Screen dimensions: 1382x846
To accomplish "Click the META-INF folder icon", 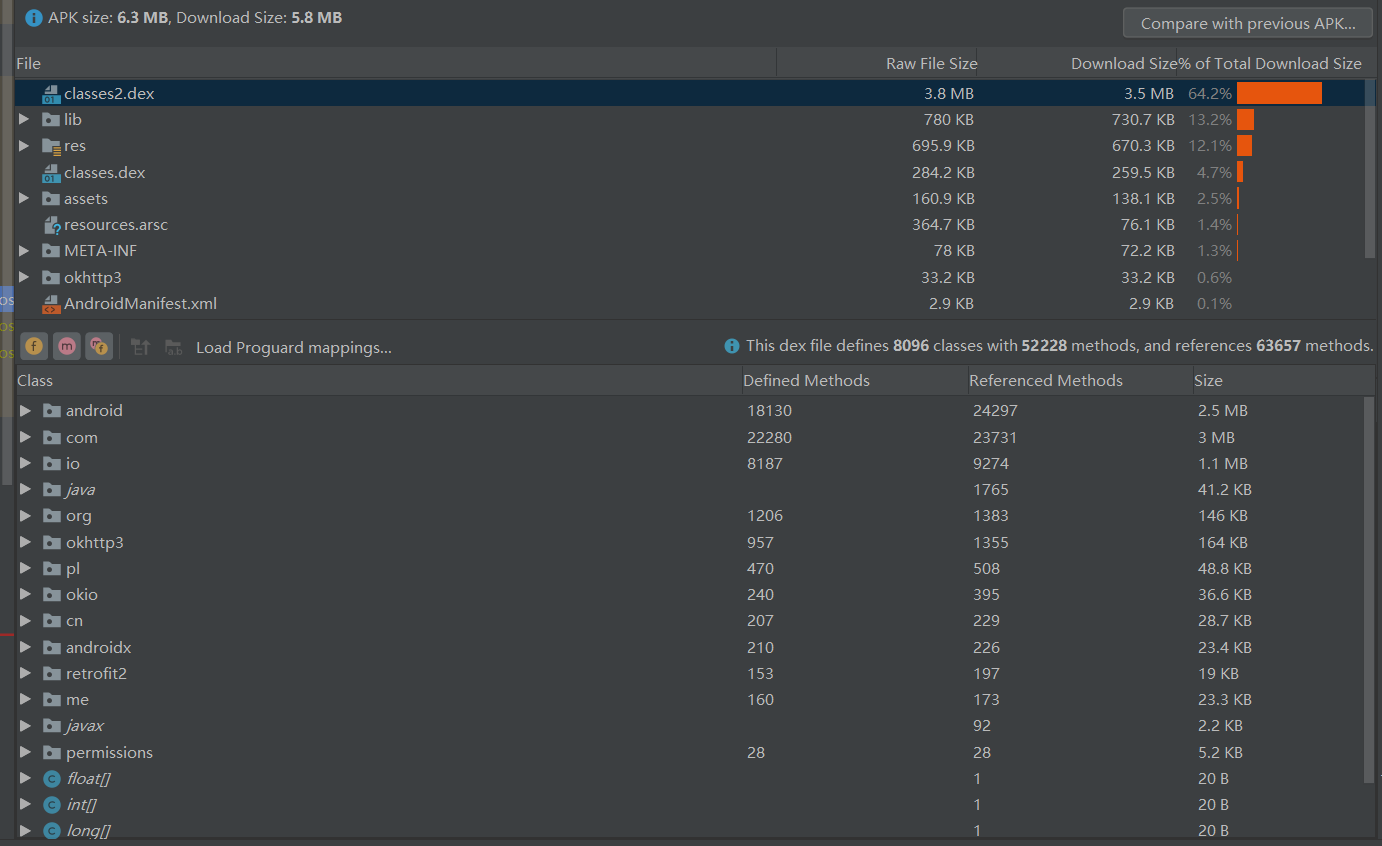I will click(51, 250).
